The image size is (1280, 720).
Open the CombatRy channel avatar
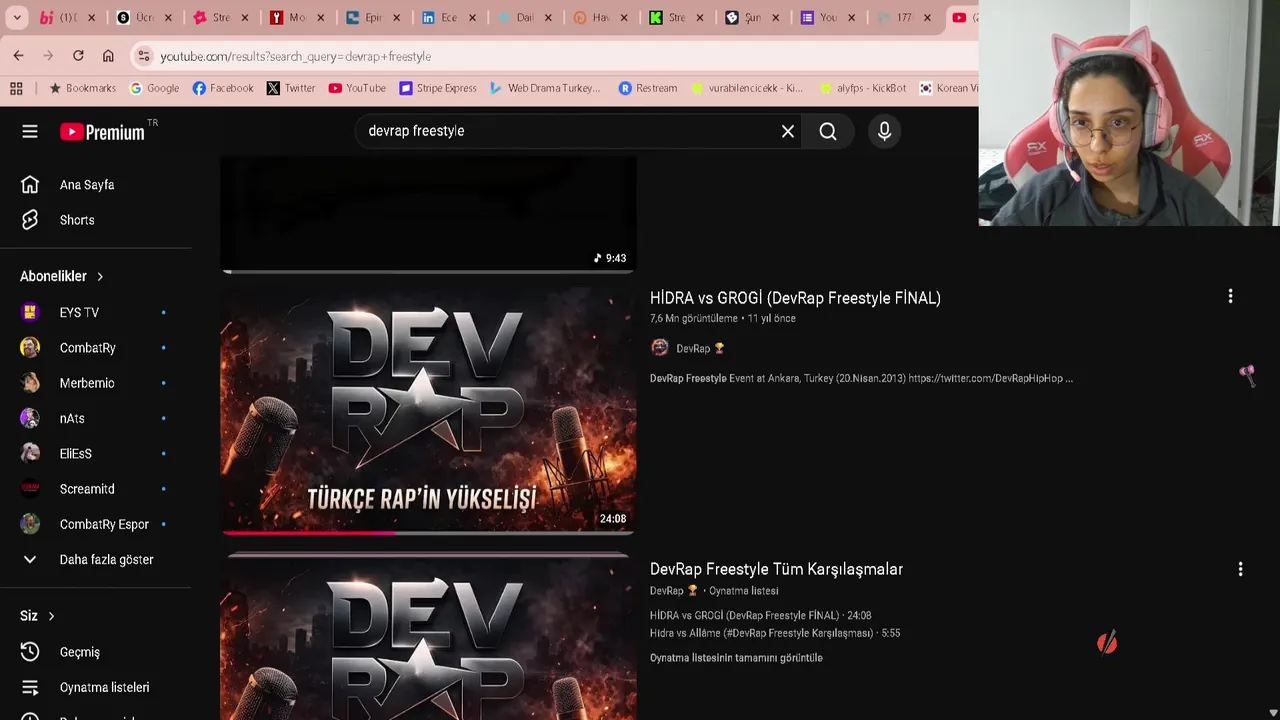click(30, 348)
